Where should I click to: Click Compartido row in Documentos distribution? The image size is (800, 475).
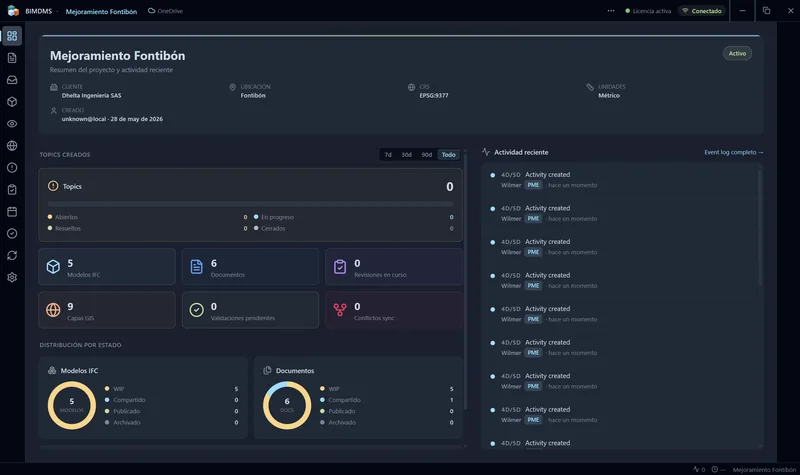tap(386, 400)
